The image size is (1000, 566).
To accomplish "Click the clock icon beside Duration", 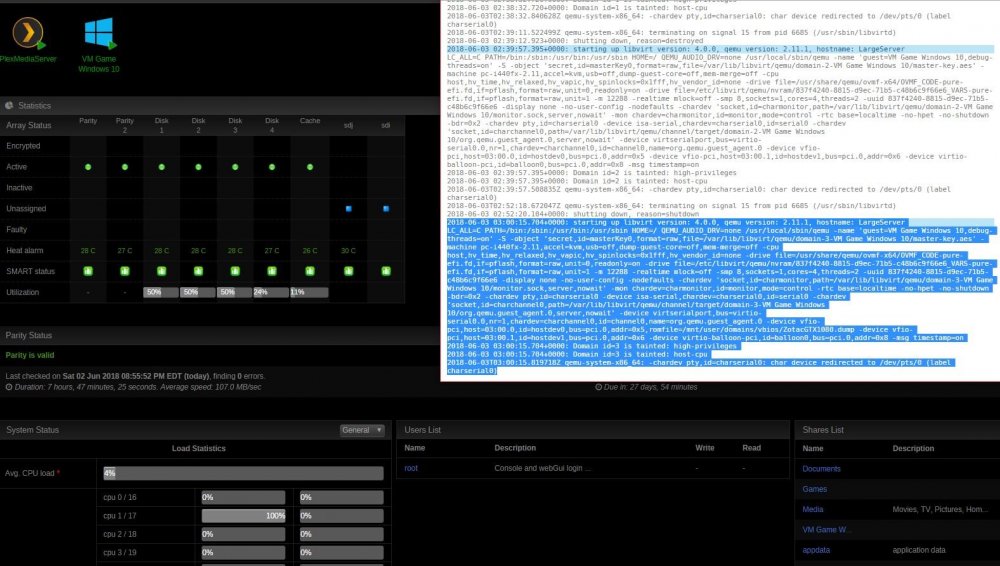I will coord(9,387).
